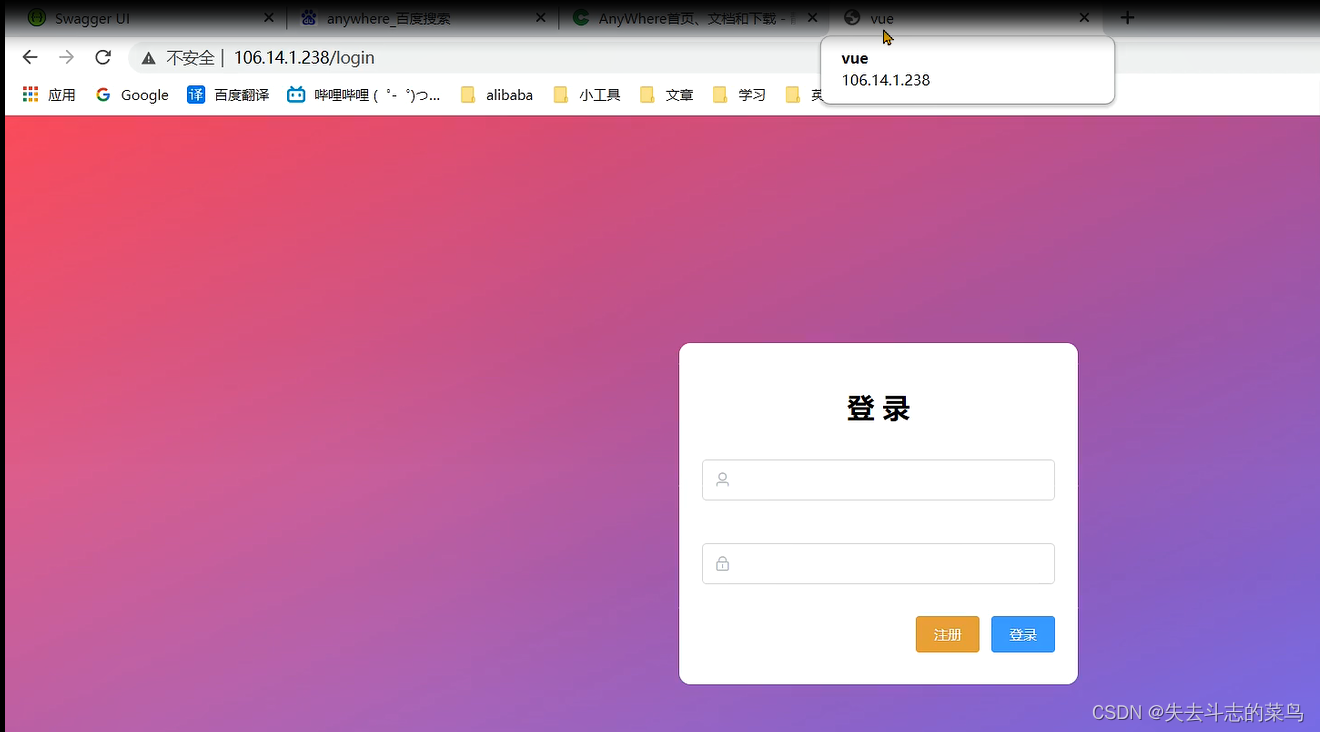This screenshot has width=1320, height=732.
Task: Focus the username input field
Action: (878, 480)
